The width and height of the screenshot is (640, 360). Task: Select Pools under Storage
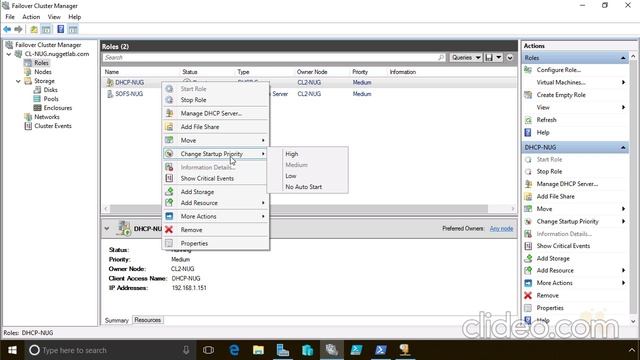click(51, 99)
